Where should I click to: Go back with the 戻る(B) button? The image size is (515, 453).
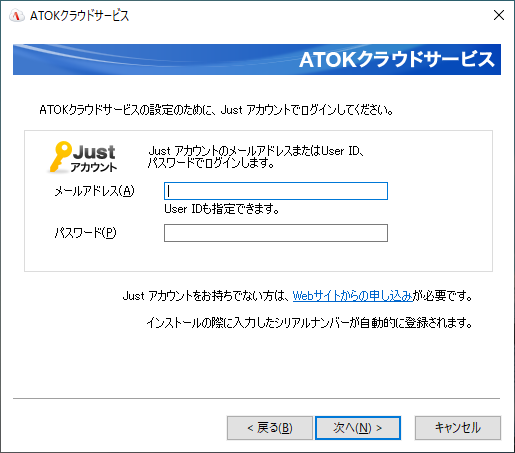tap(270, 428)
